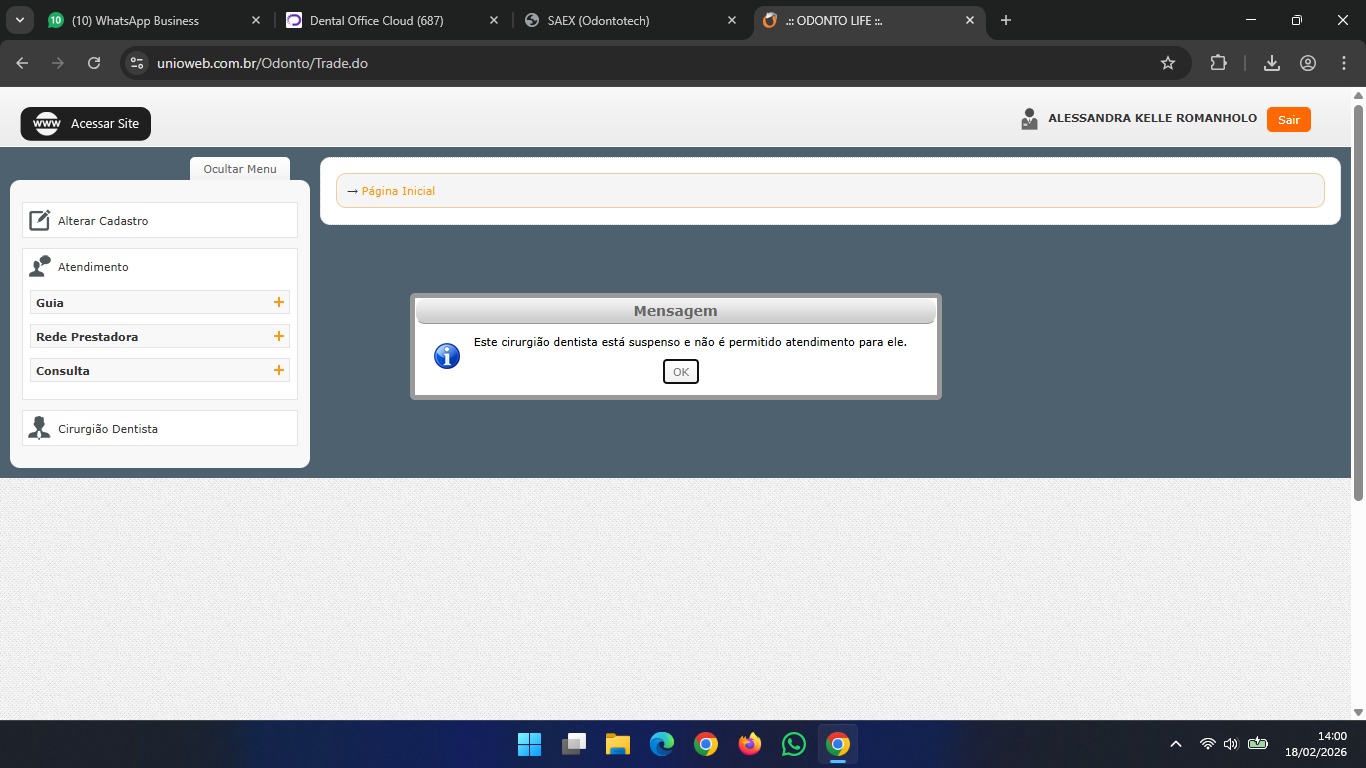Open the Chrome downloads icon
Screen dimensions: 1366x768
(1272, 63)
